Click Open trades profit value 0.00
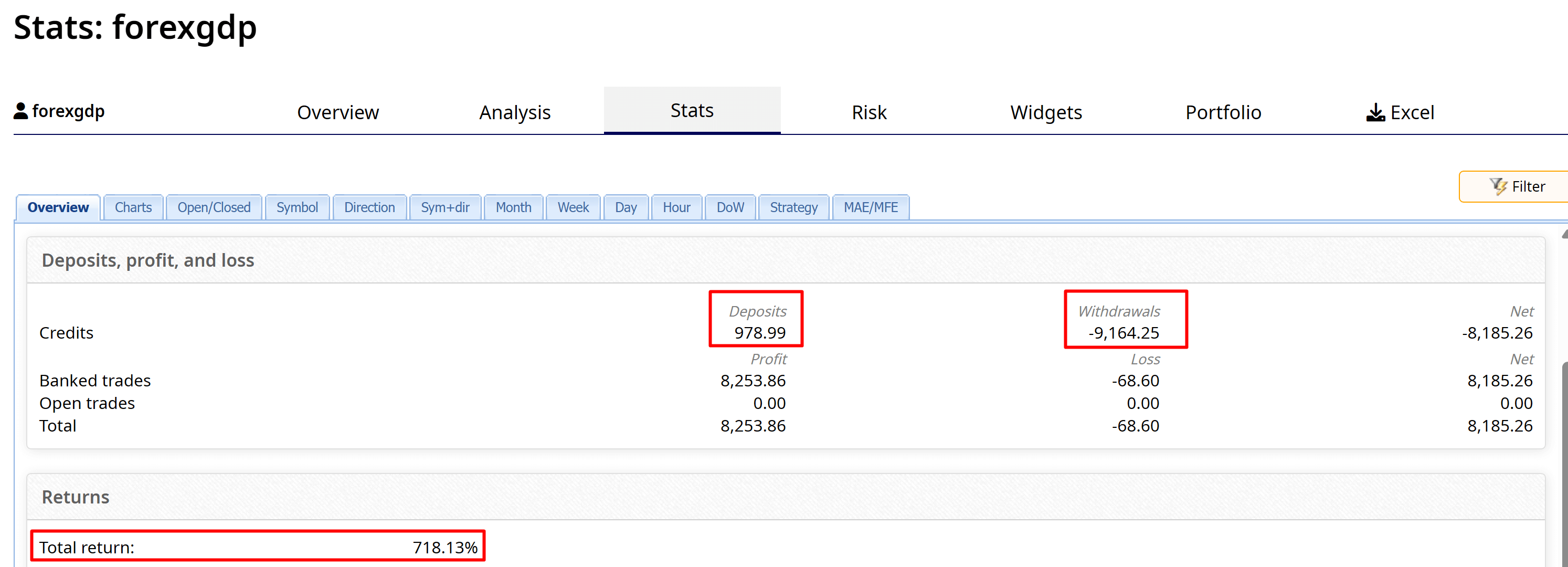 (x=769, y=403)
